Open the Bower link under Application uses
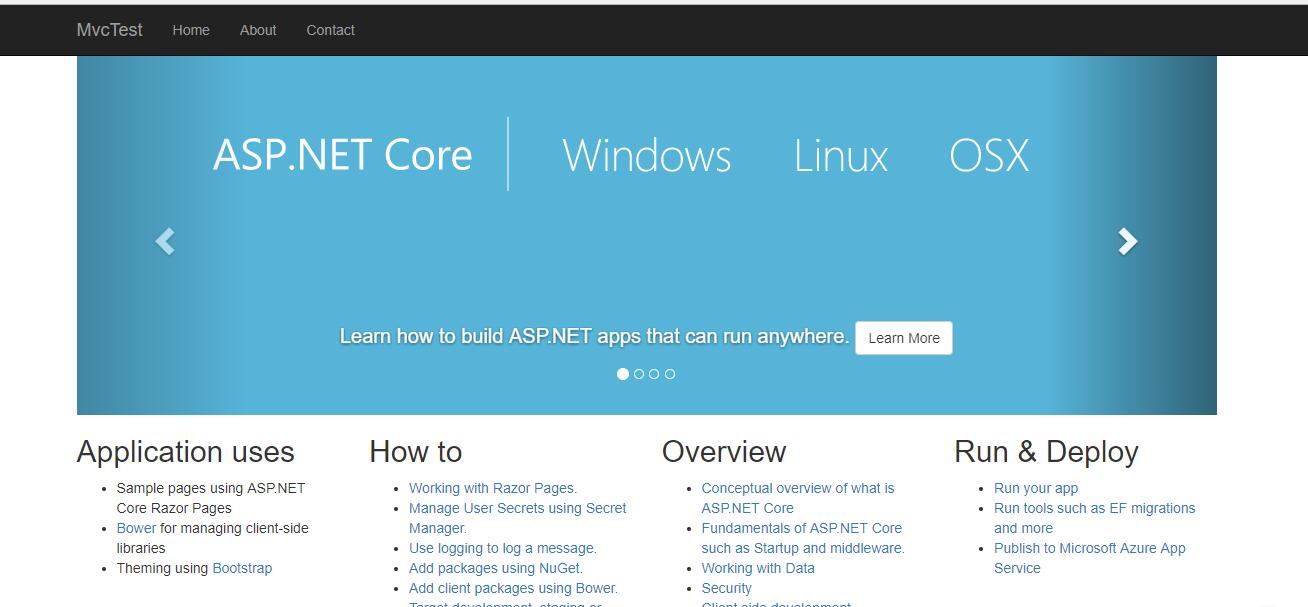 [x=136, y=528]
